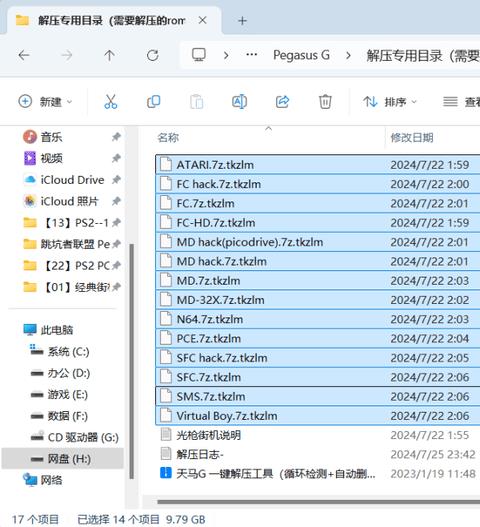Image resolution: width=480 pixels, height=527 pixels.
Task: Open iCloud 照片 in the sidebar
Action: pyautogui.click(x=69, y=201)
